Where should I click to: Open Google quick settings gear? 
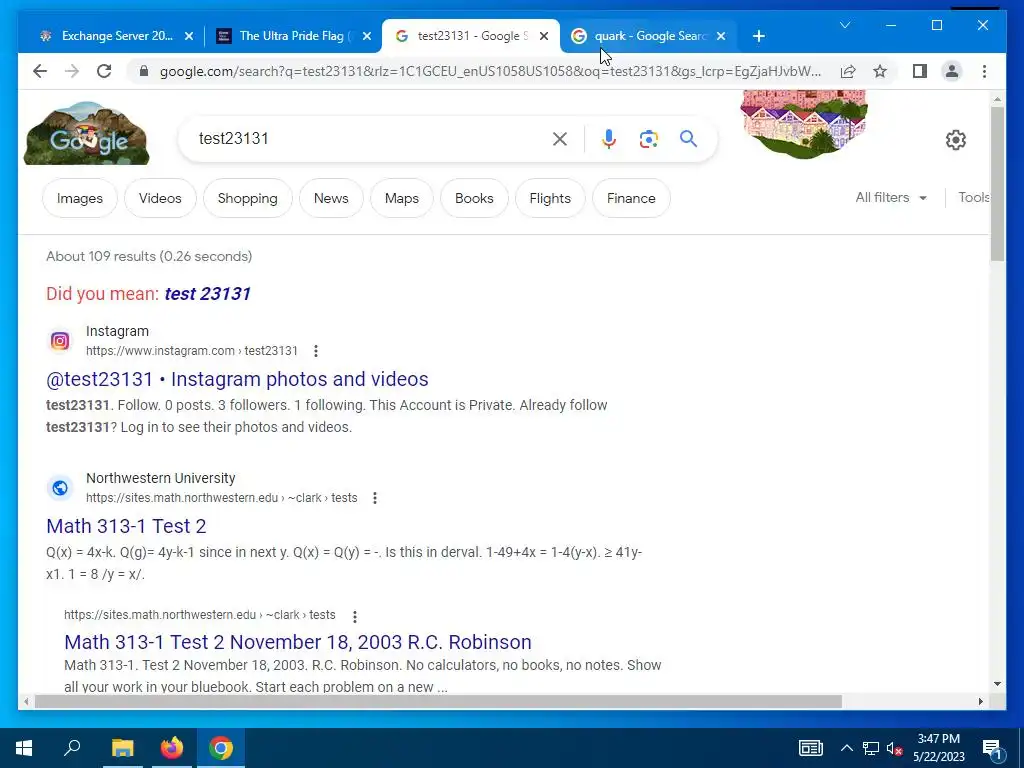click(x=955, y=140)
